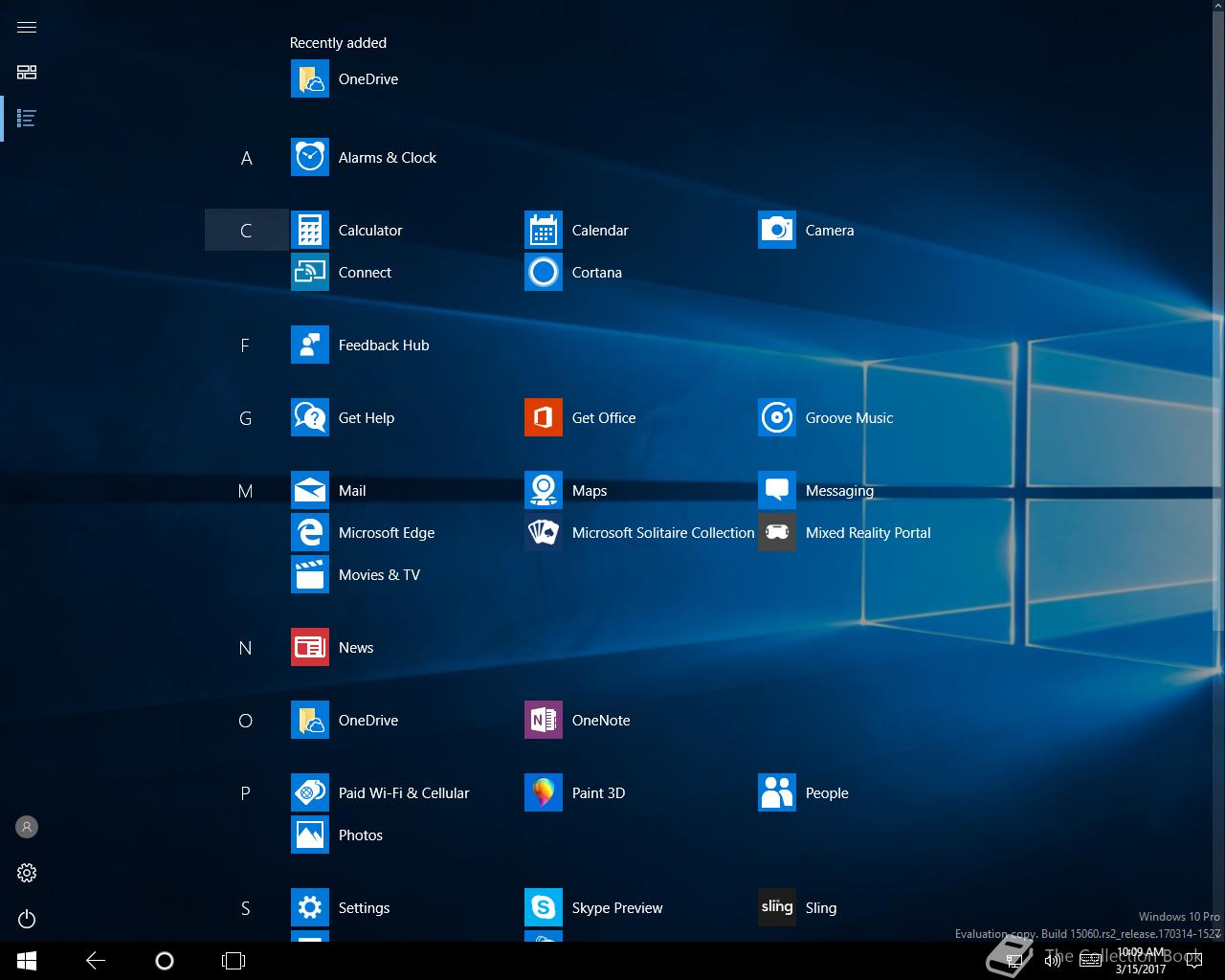Screen dimensions: 1225x980
Task: Open the Settings app in list
Action: click(340, 908)
